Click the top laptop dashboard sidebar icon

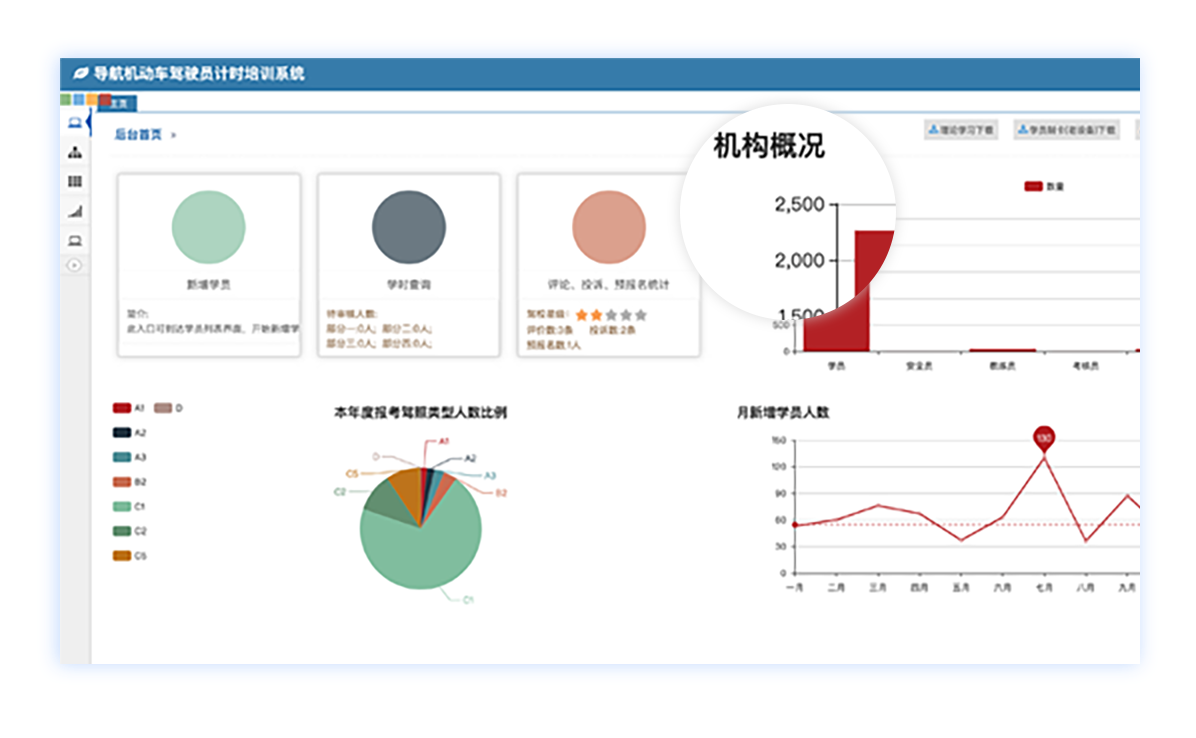pos(75,123)
